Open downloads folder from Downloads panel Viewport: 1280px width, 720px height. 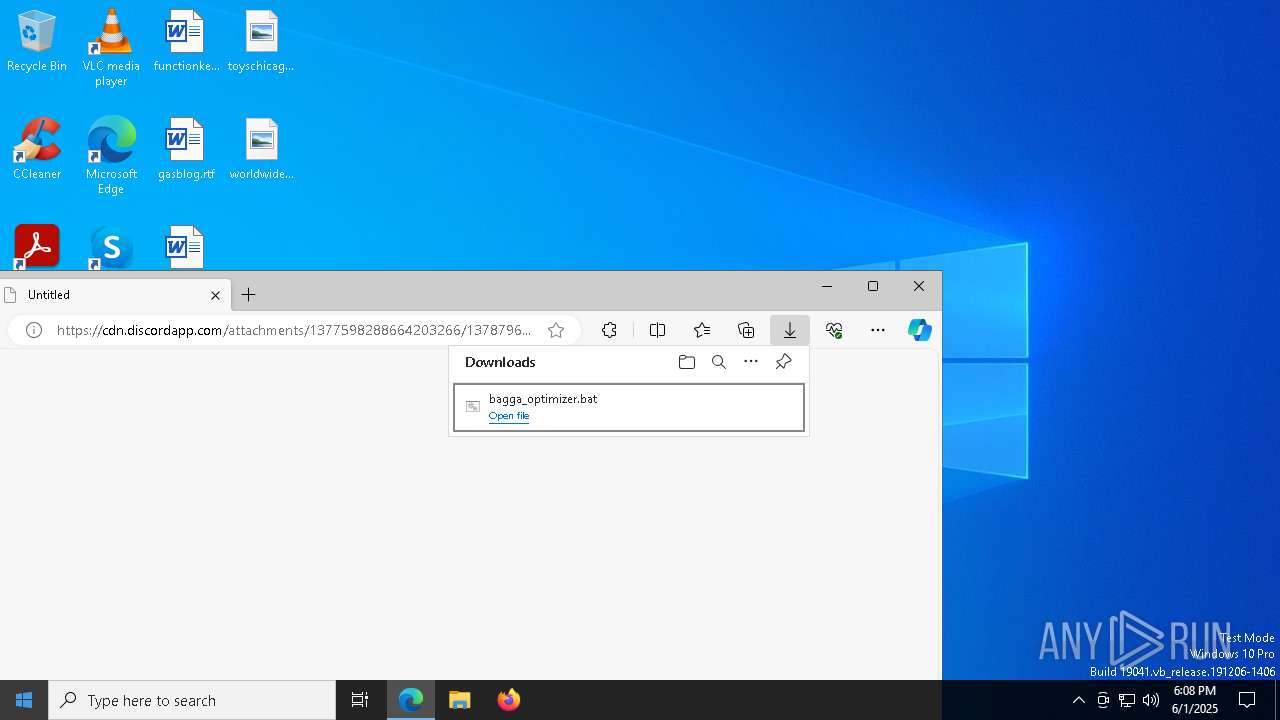pyautogui.click(x=687, y=362)
